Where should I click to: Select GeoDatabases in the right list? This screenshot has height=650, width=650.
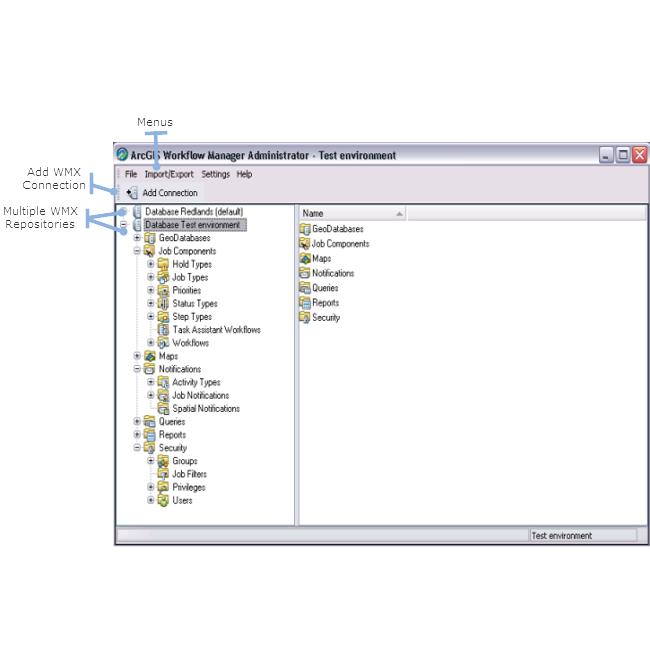pyautogui.click(x=338, y=229)
